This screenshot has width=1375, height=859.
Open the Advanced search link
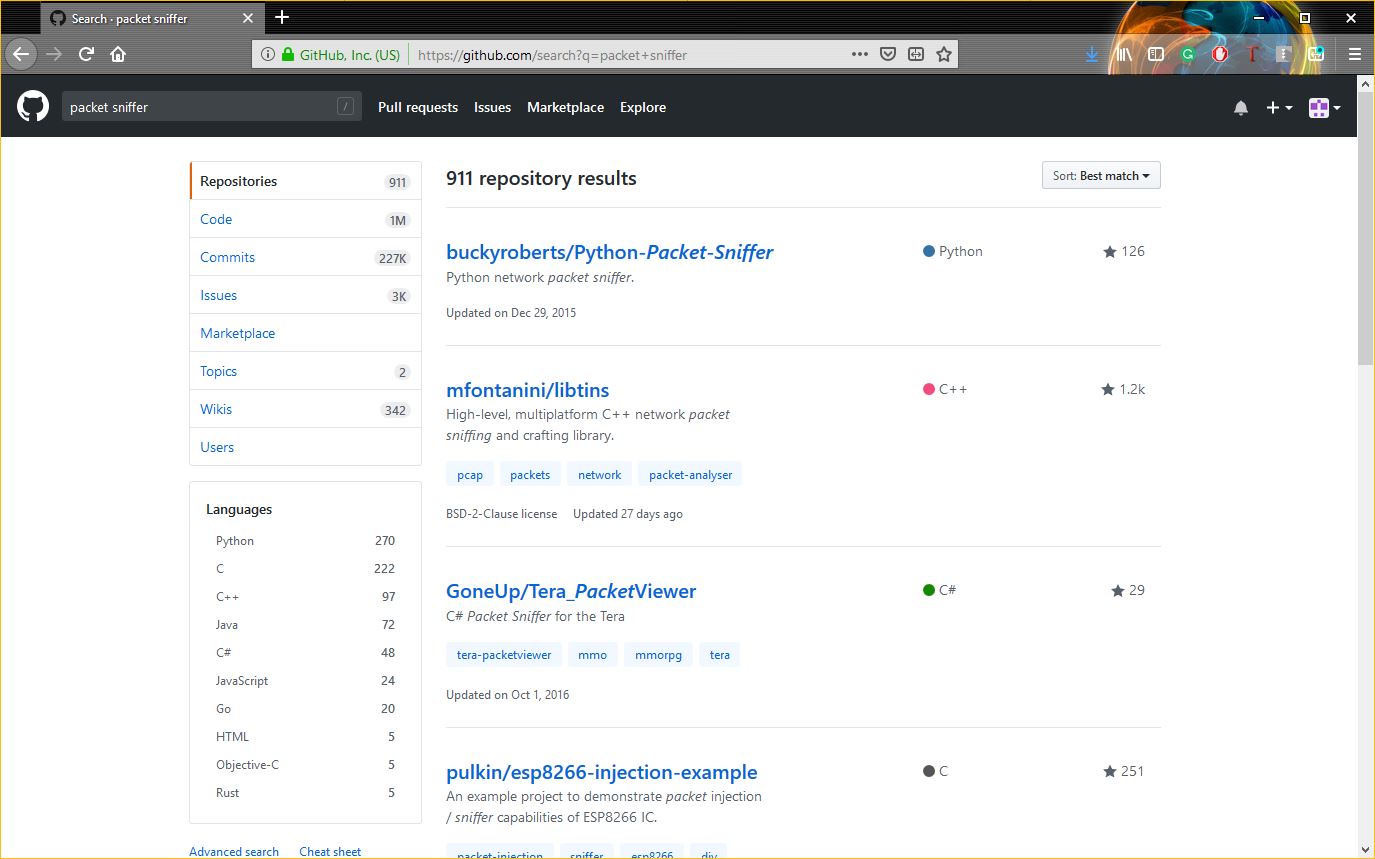(x=234, y=851)
